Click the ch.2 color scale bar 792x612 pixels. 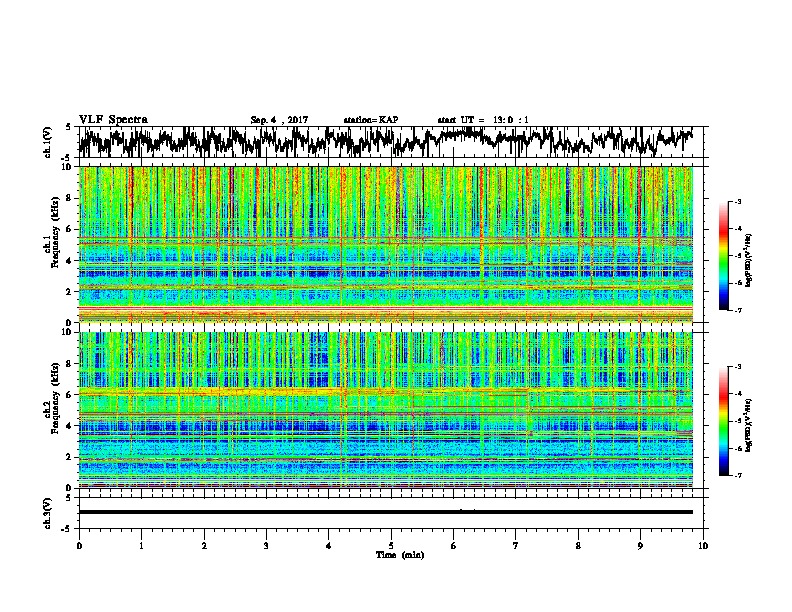[723, 421]
